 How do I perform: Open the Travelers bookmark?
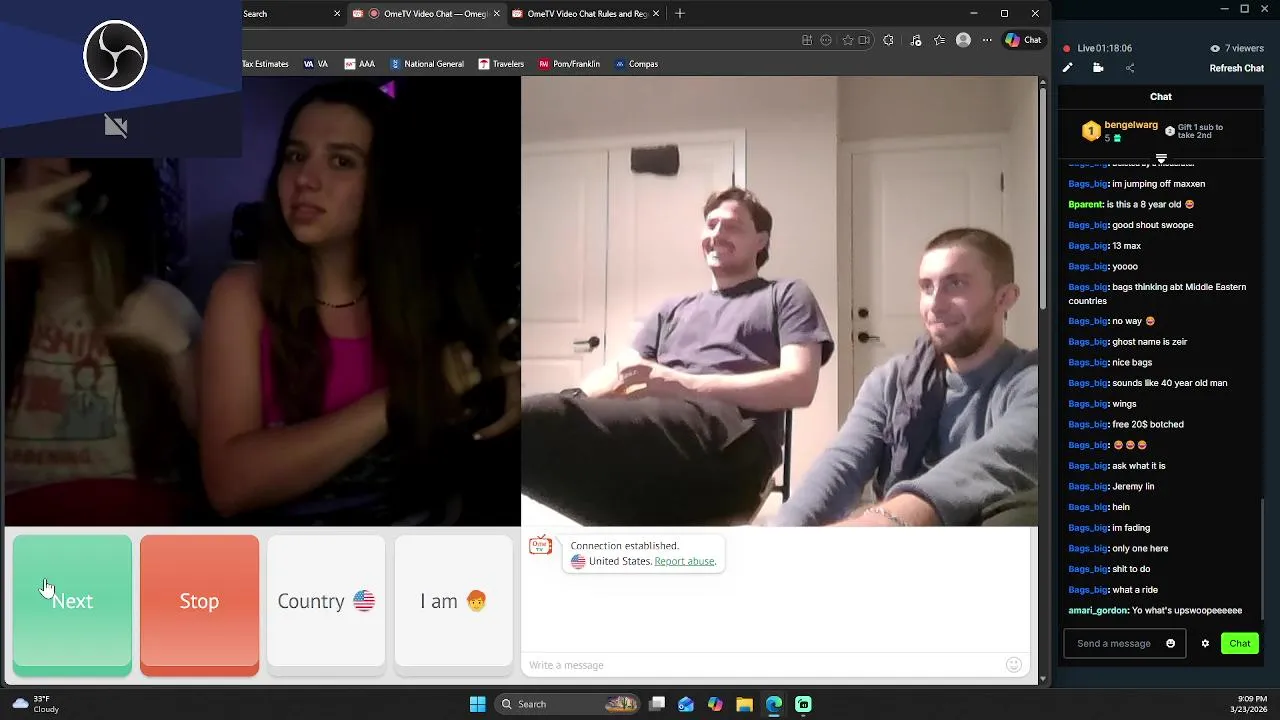tap(501, 64)
